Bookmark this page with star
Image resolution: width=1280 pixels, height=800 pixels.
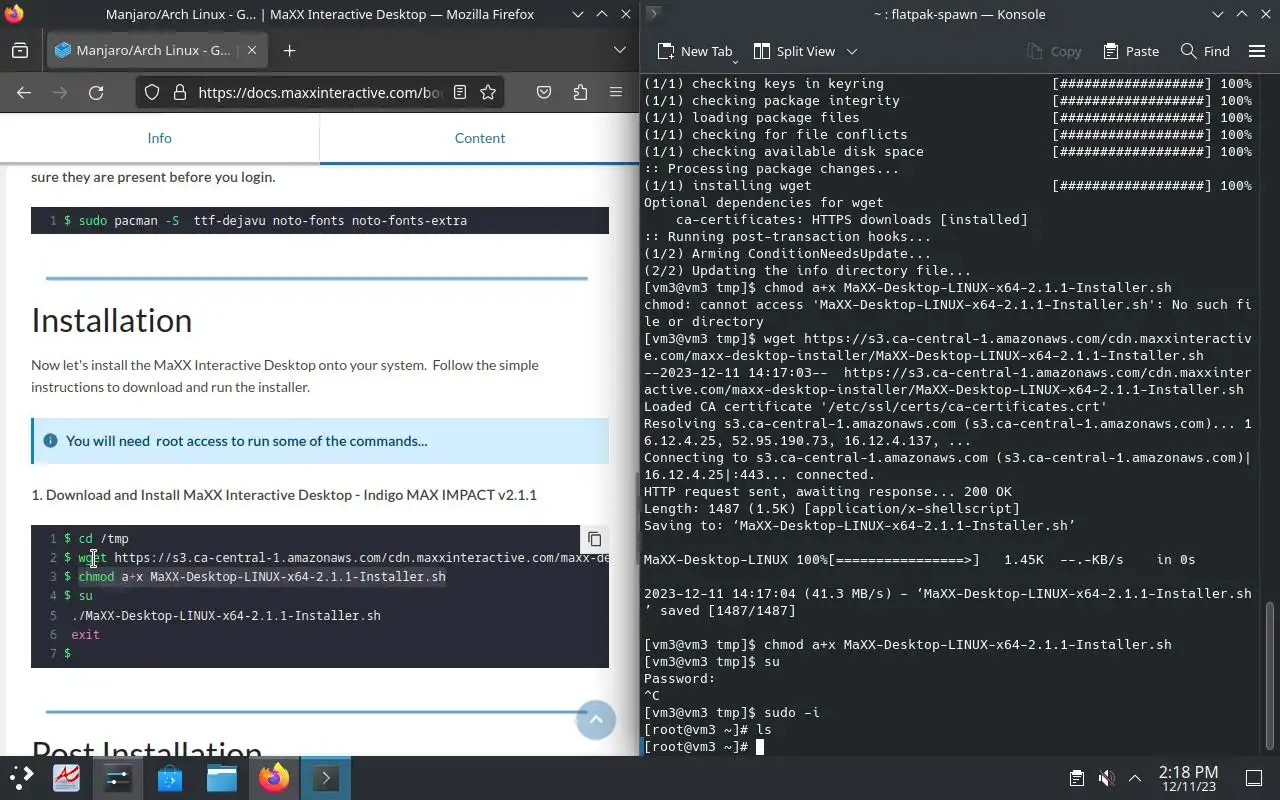(488, 92)
